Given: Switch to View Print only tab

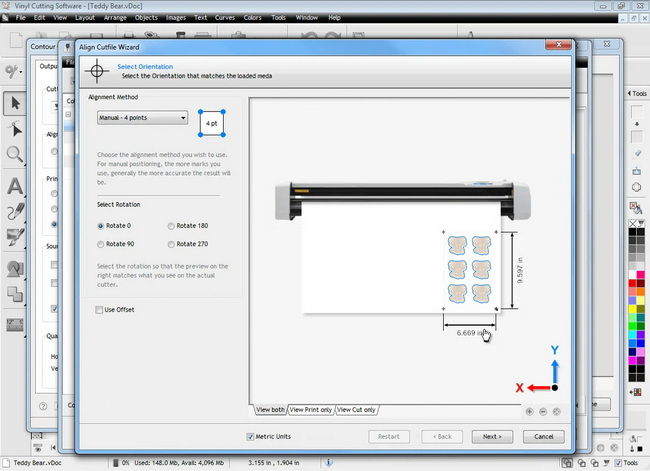Looking at the screenshot, I should 310,410.
